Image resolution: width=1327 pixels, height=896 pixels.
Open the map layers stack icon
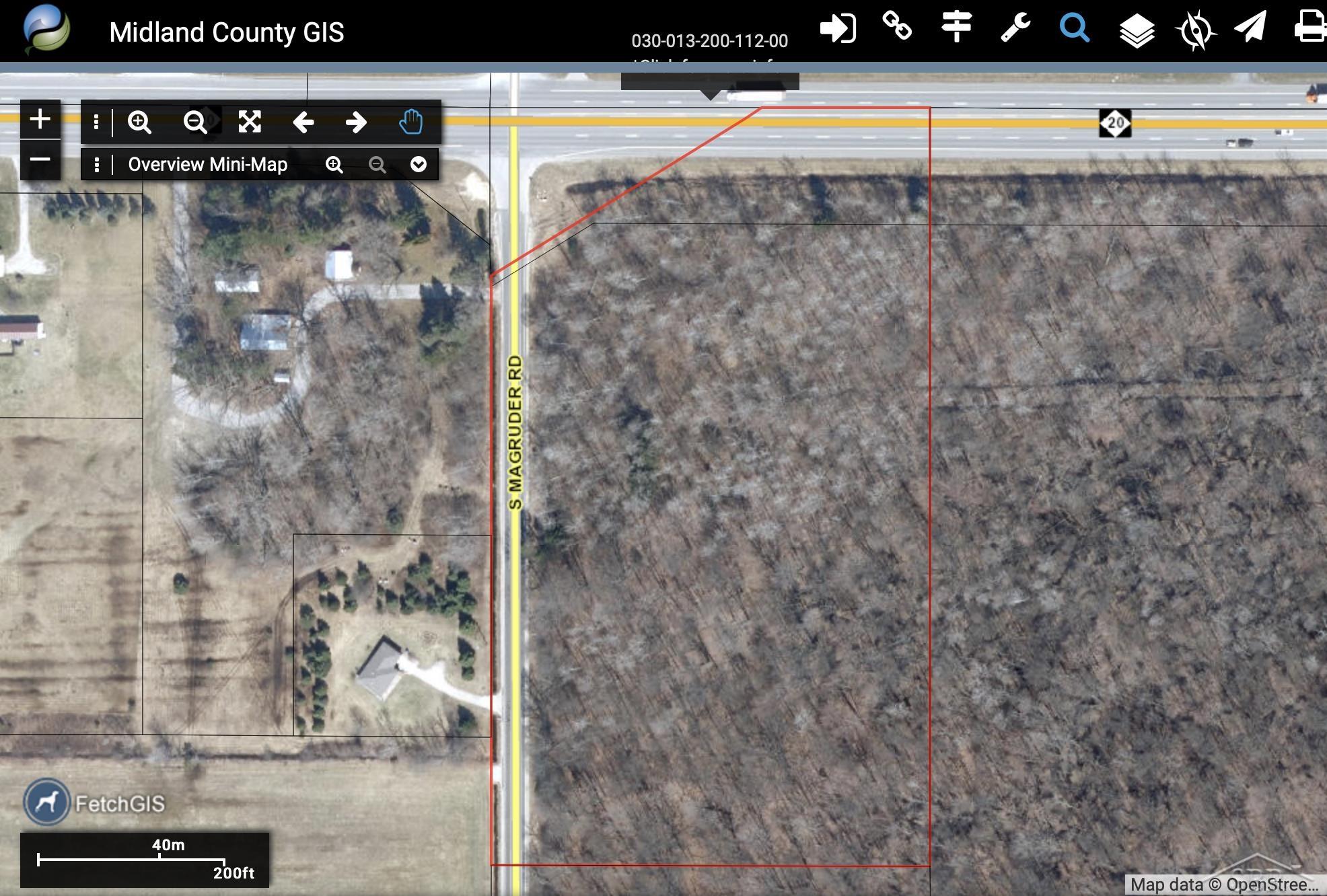pos(1137,32)
